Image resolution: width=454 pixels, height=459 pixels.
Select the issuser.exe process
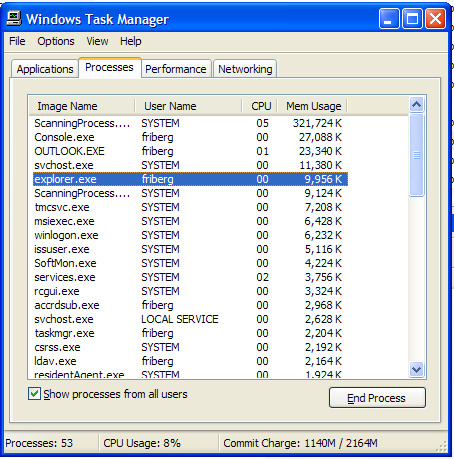point(190,249)
